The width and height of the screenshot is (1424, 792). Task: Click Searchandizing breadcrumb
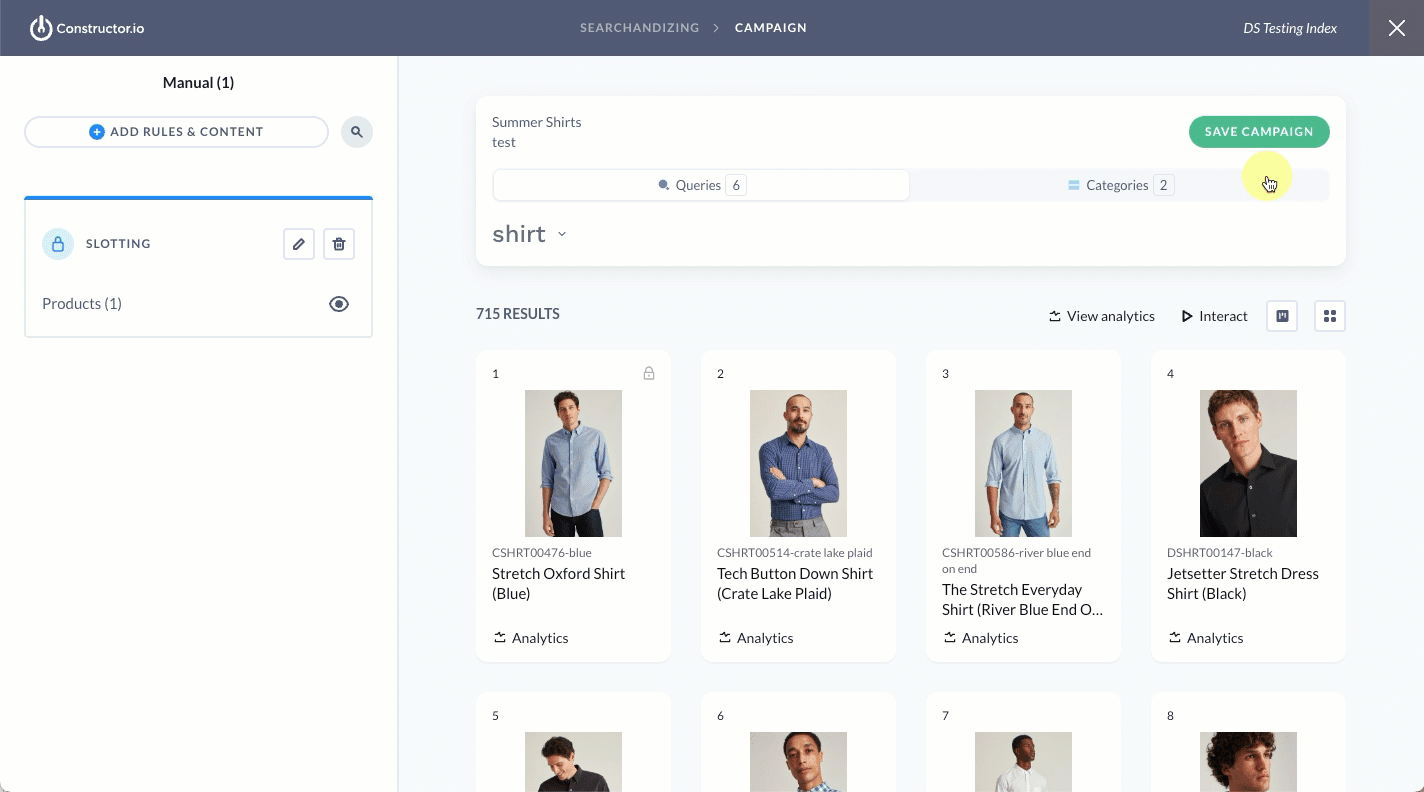pyautogui.click(x=640, y=28)
